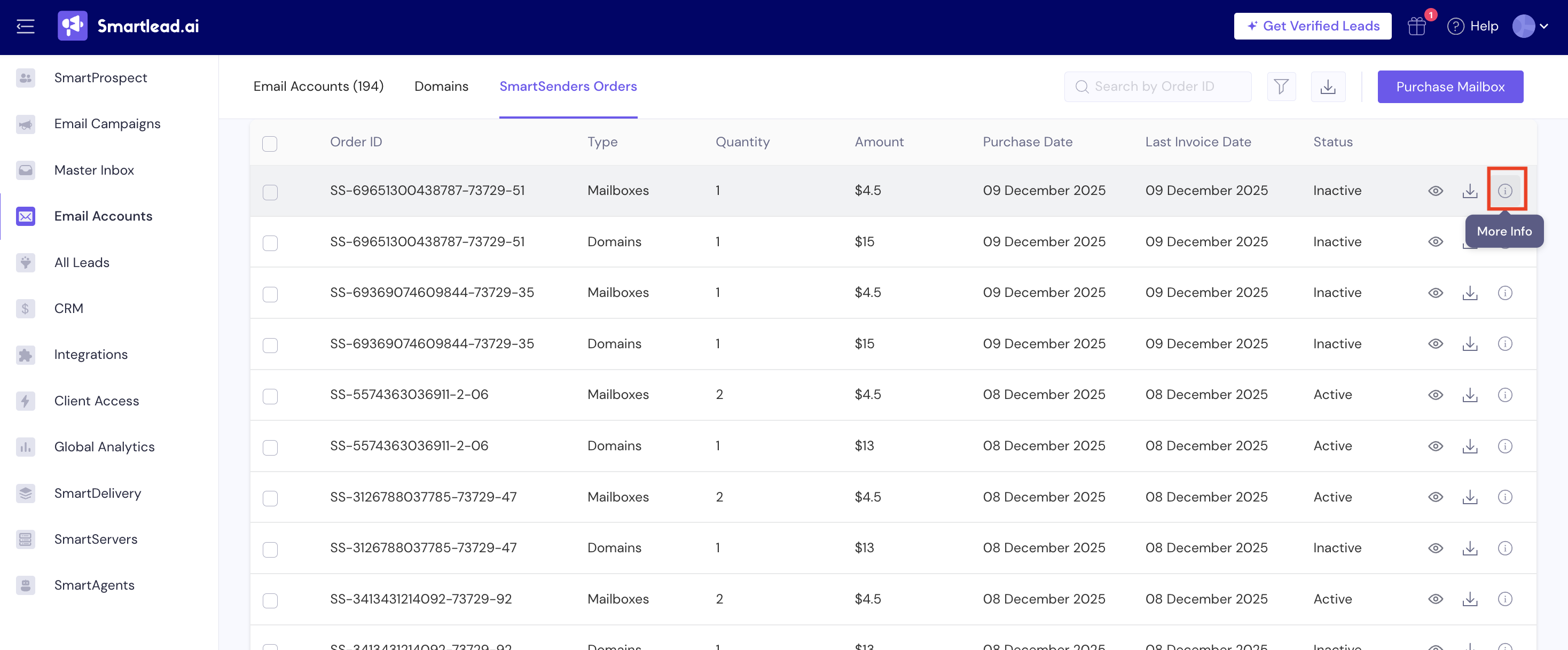Click More Info icon for first order
Viewport: 1568px width, 650px height.
pyautogui.click(x=1504, y=191)
